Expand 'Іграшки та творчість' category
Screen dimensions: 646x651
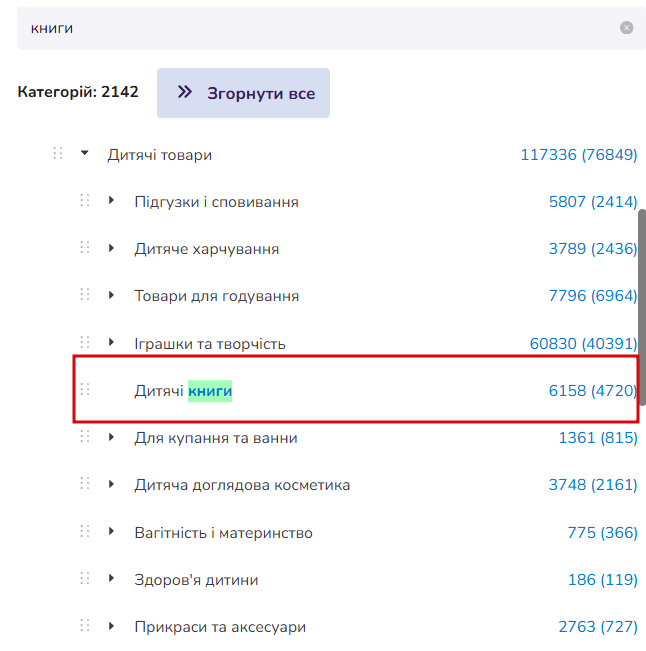click(x=111, y=342)
